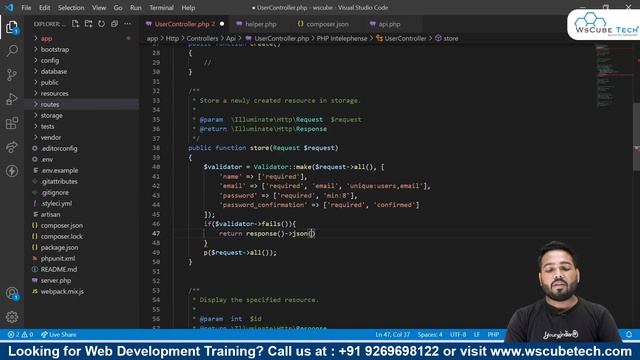Expand the vendor folder
This screenshot has height=360, width=640.
click(82, 138)
